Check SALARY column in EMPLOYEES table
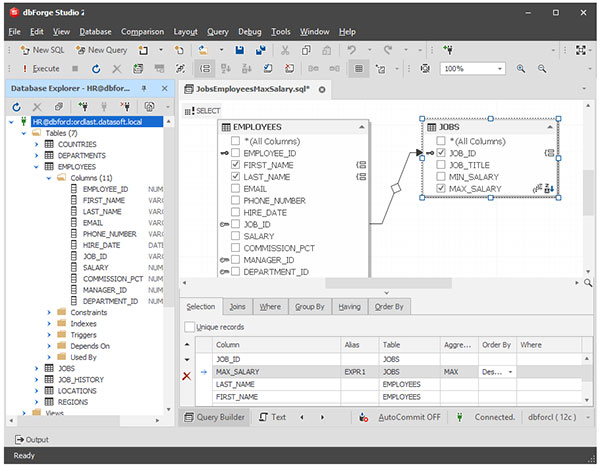The width and height of the screenshot is (600, 468). [x=235, y=236]
